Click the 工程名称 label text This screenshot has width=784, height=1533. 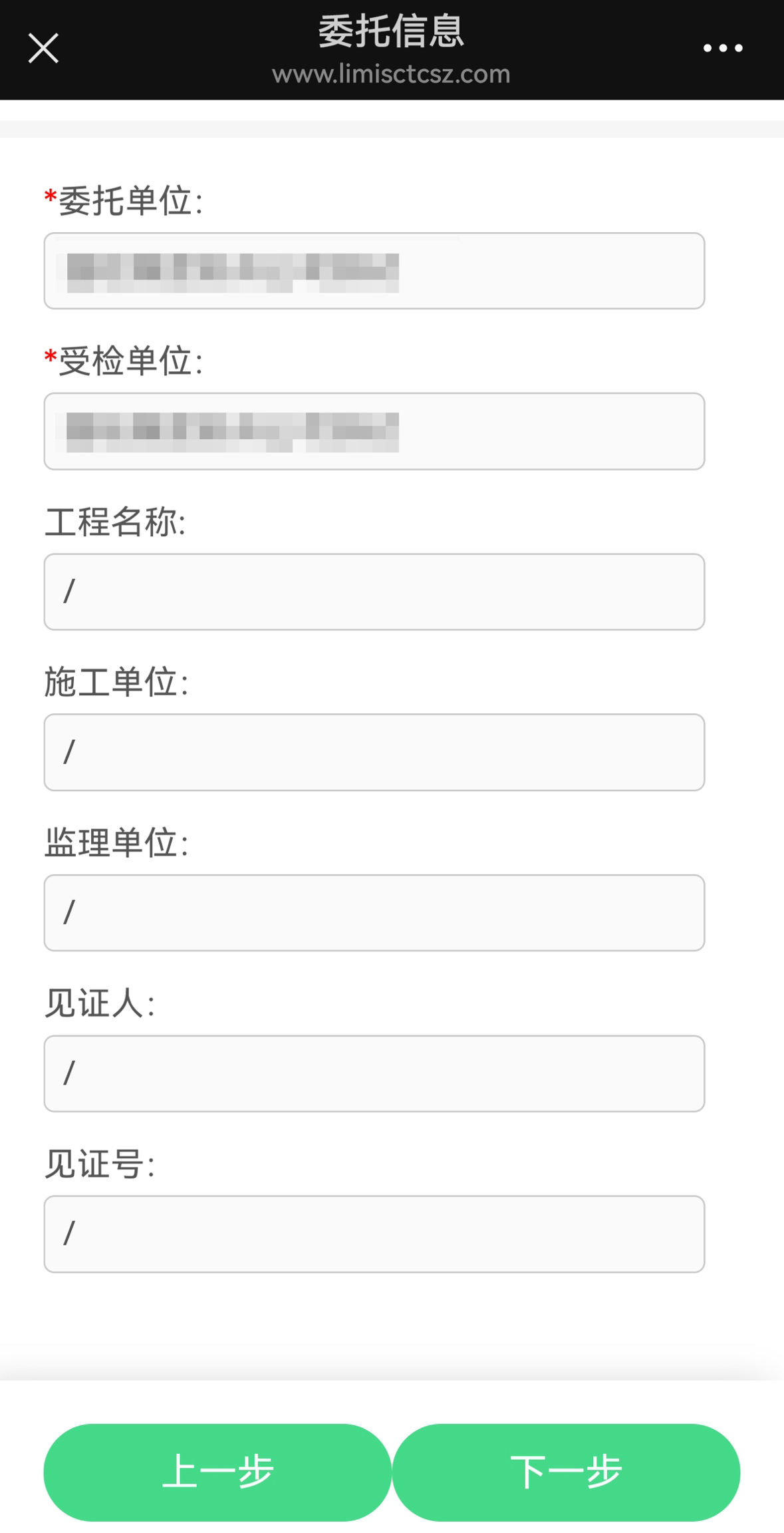pos(115,522)
